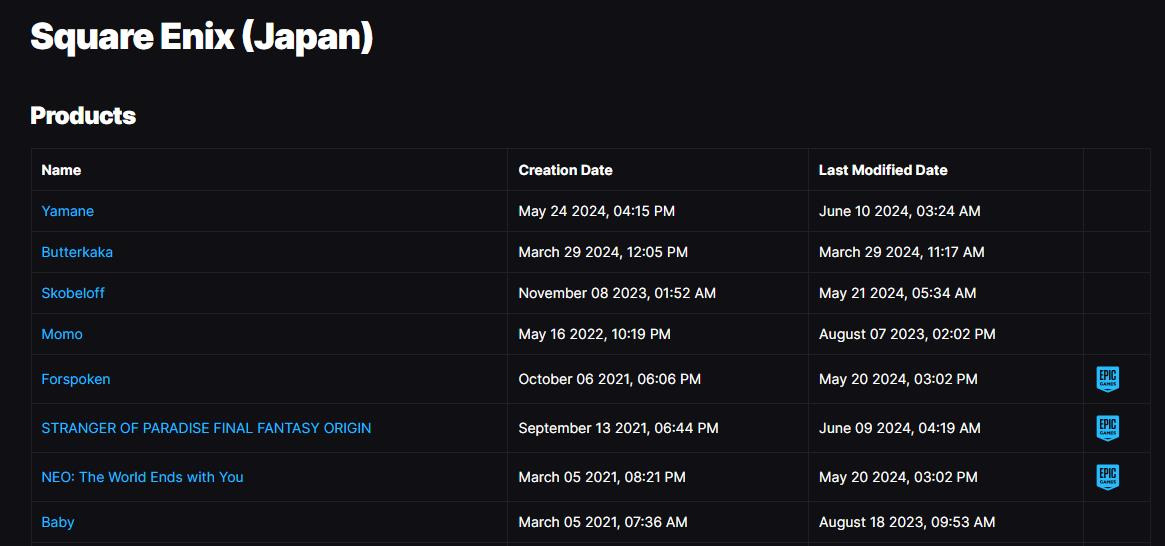Click the Creation Date column header
This screenshot has width=1165, height=546.
pos(565,170)
